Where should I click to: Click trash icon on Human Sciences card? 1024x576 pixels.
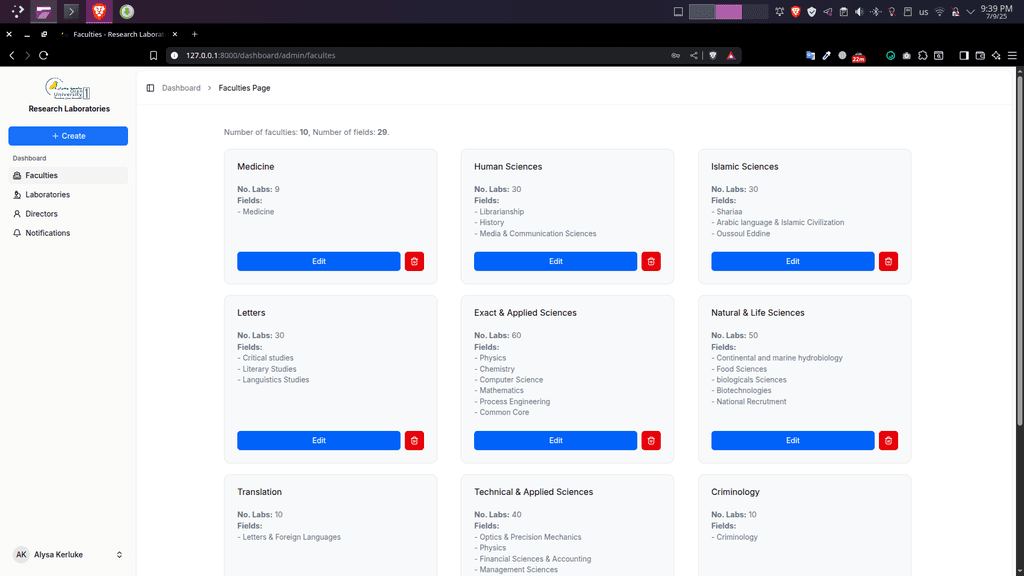[x=651, y=261]
